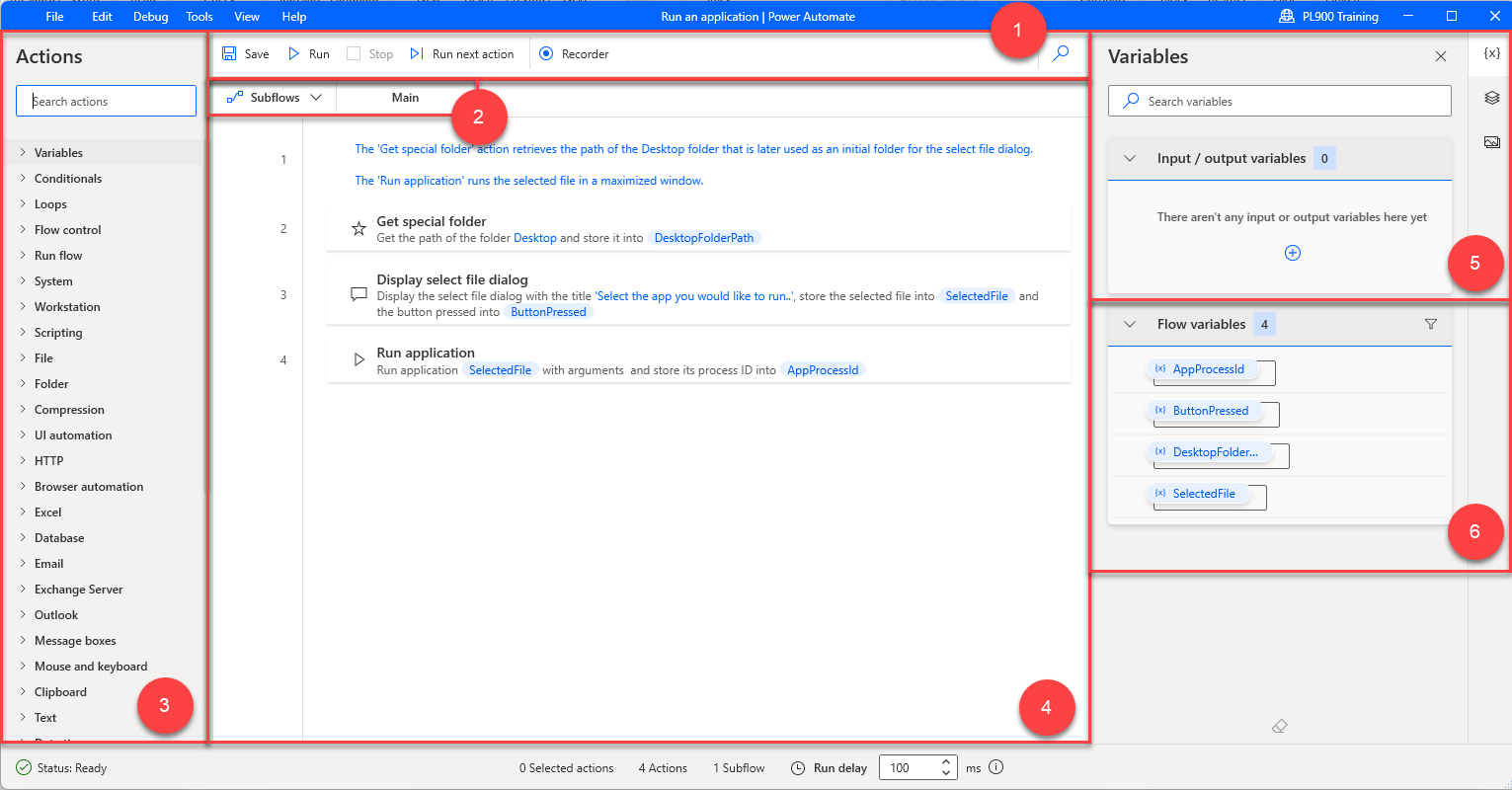Increase Run delay with the up arrow
The width and height of the screenshot is (1512, 790).
(946, 761)
